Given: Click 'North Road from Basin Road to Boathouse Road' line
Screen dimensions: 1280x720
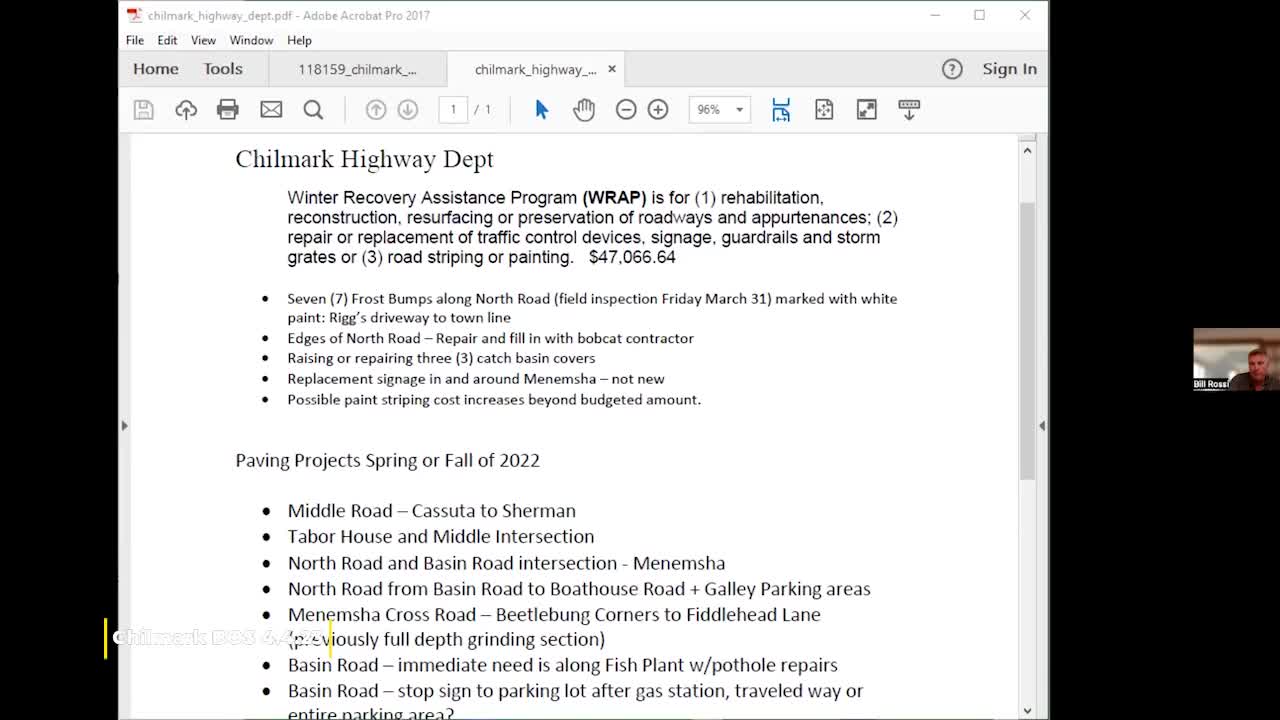Looking at the screenshot, I should pyautogui.click(x=579, y=589).
